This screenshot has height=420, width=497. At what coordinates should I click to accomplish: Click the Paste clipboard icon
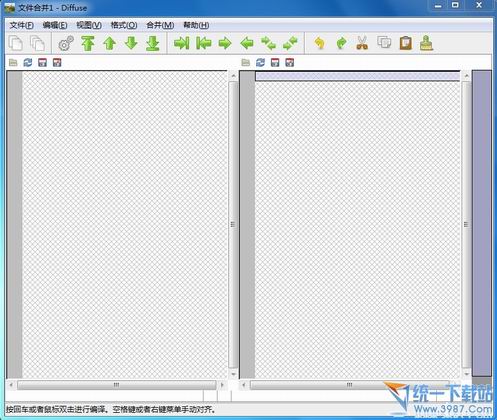(406, 43)
